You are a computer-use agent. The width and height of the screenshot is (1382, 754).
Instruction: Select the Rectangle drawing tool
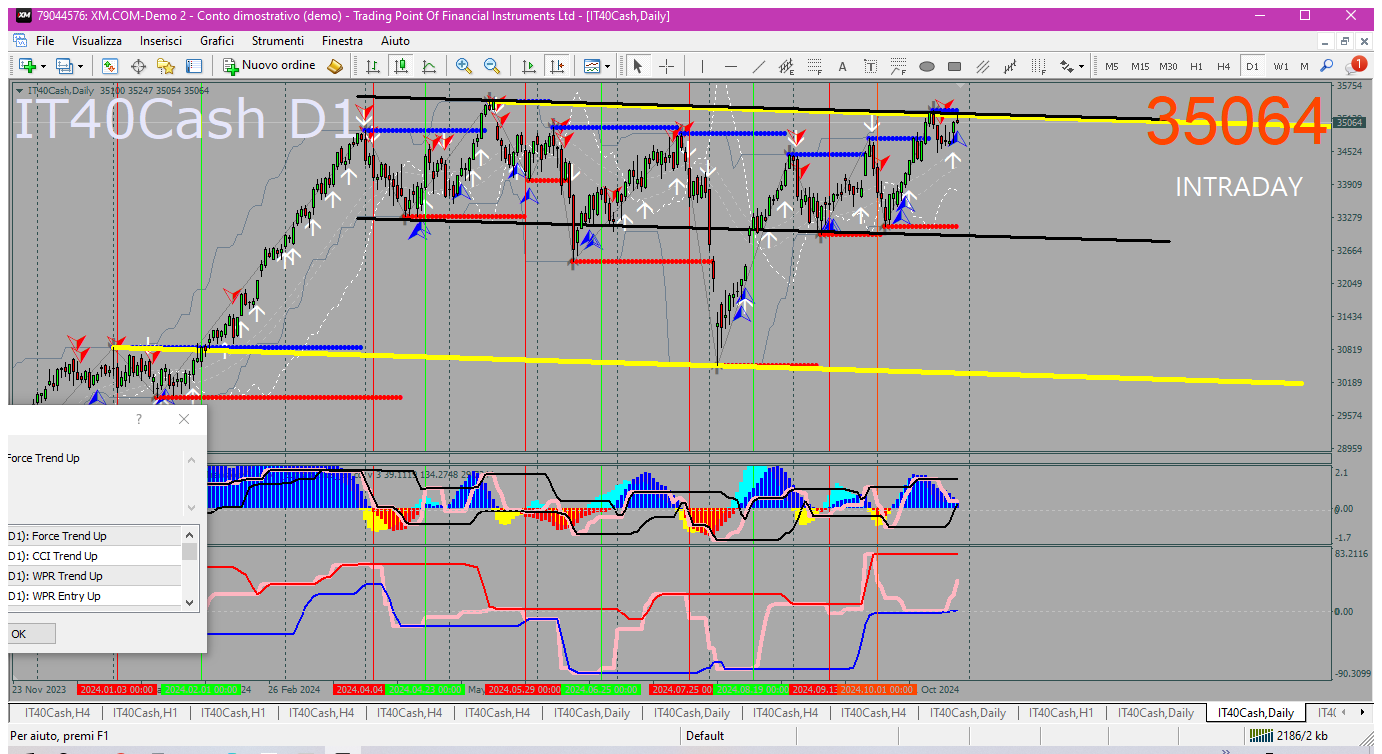click(954, 66)
